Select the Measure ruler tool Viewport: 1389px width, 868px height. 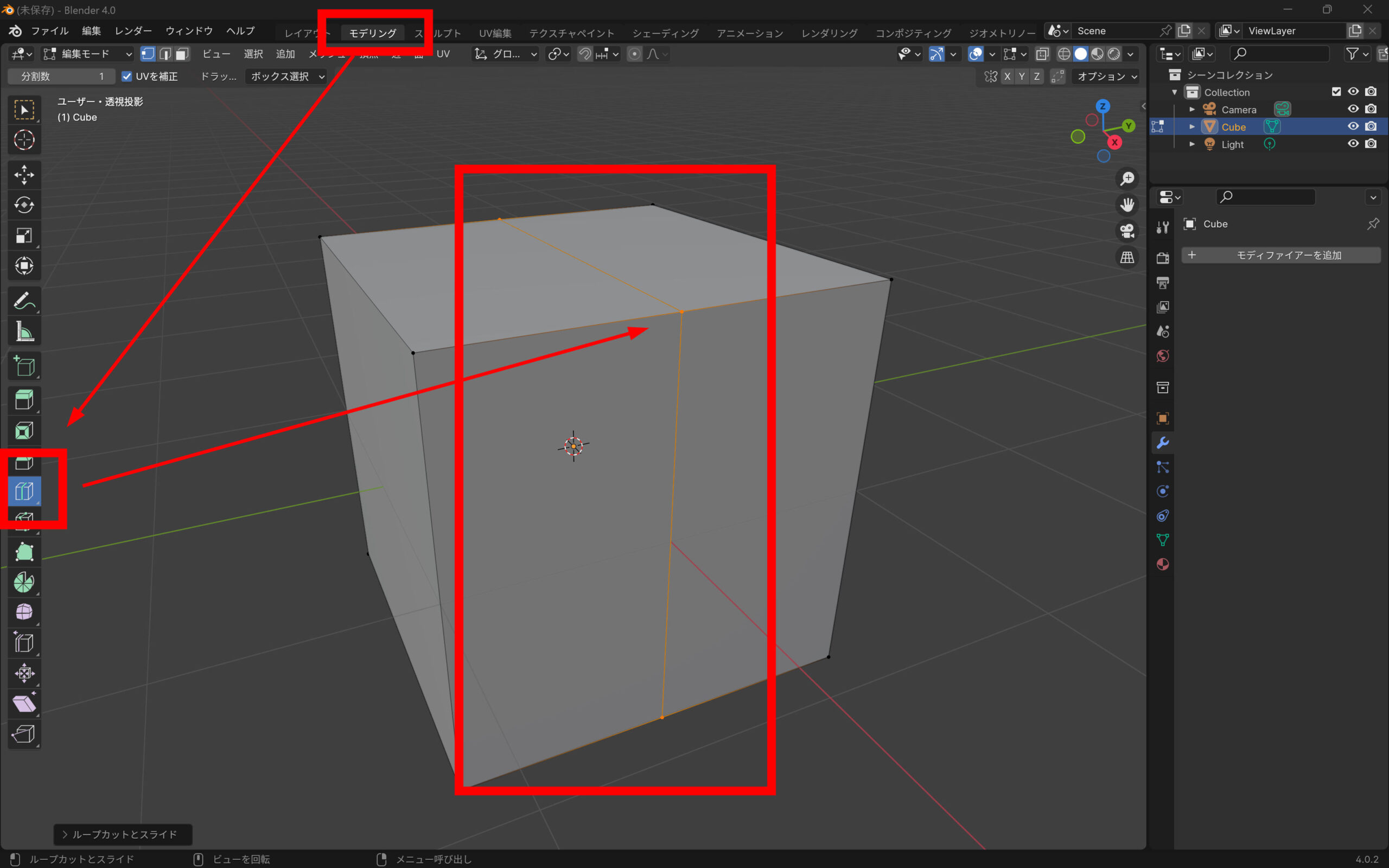(x=23, y=331)
